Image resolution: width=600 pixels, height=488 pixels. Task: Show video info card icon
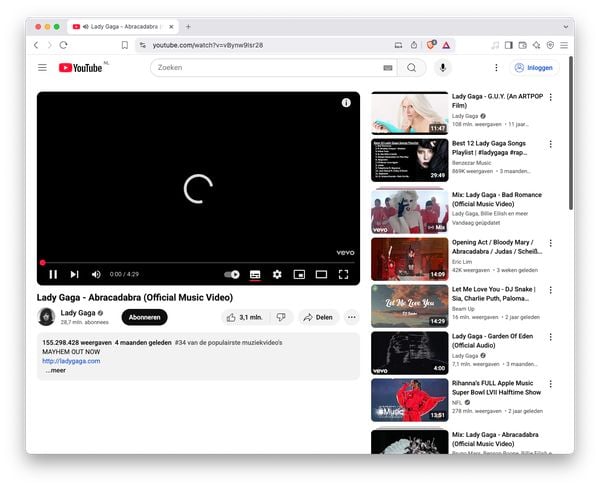pos(346,103)
